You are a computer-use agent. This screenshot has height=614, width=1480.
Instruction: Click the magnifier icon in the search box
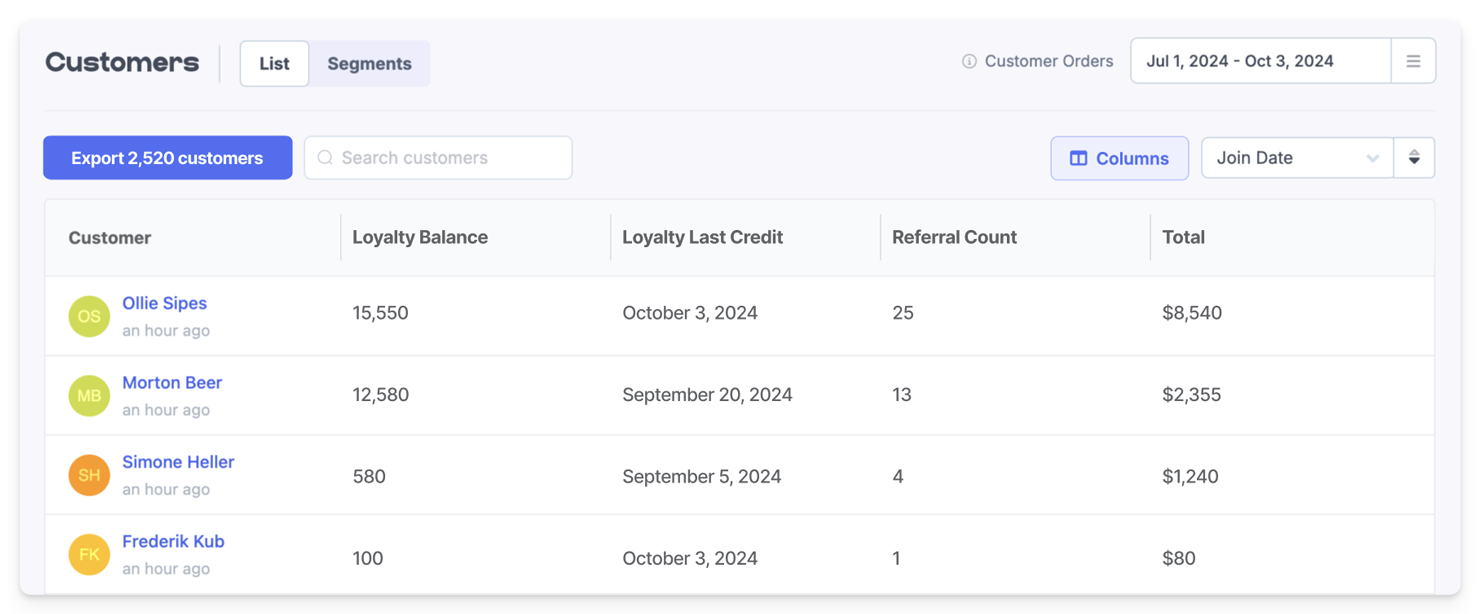point(325,157)
